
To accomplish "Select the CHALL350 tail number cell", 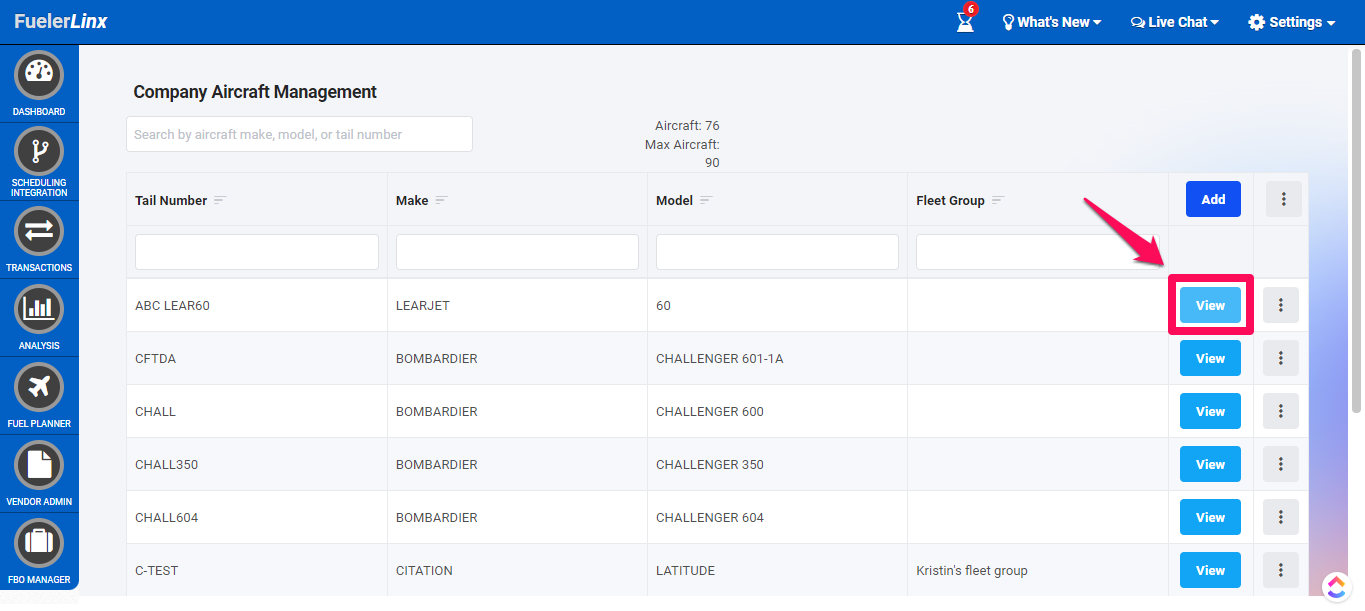I will coord(257,464).
